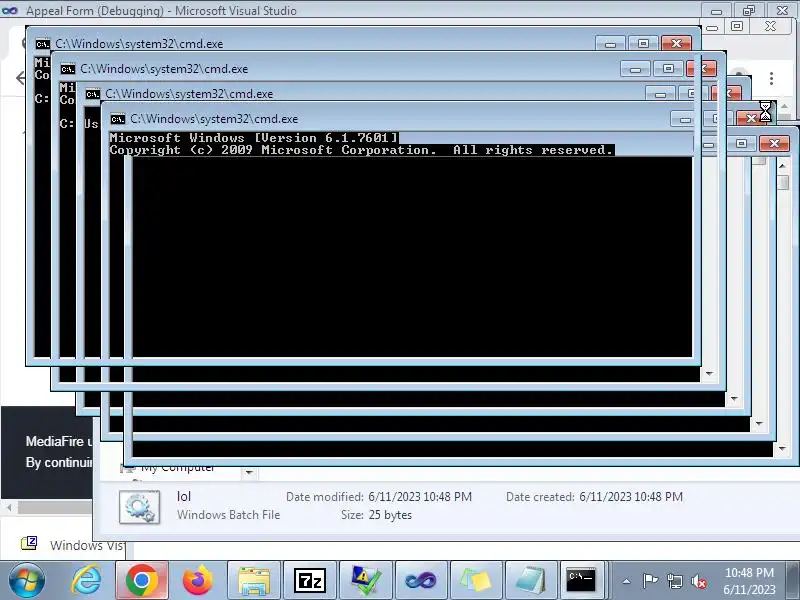Click the 'Size: 25 bytes' value
This screenshot has width=800, height=600.
click(390, 515)
